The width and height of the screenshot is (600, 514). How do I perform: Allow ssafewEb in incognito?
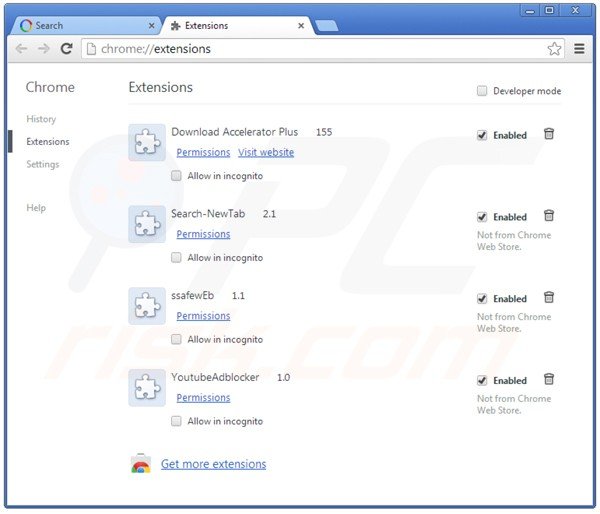coord(176,339)
